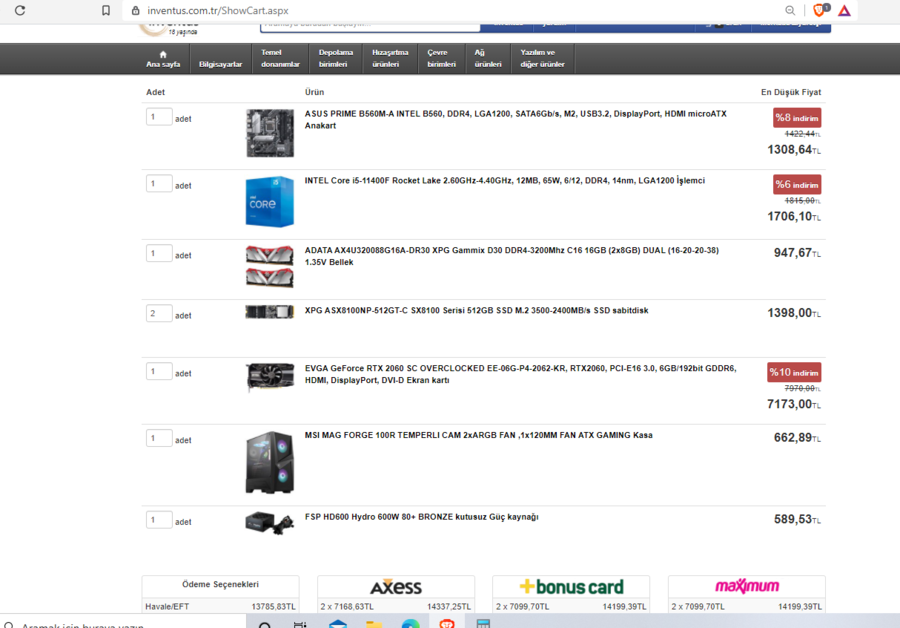Click the 7173,00 TL price
Screen dimensions: 900x628
pos(794,404)
